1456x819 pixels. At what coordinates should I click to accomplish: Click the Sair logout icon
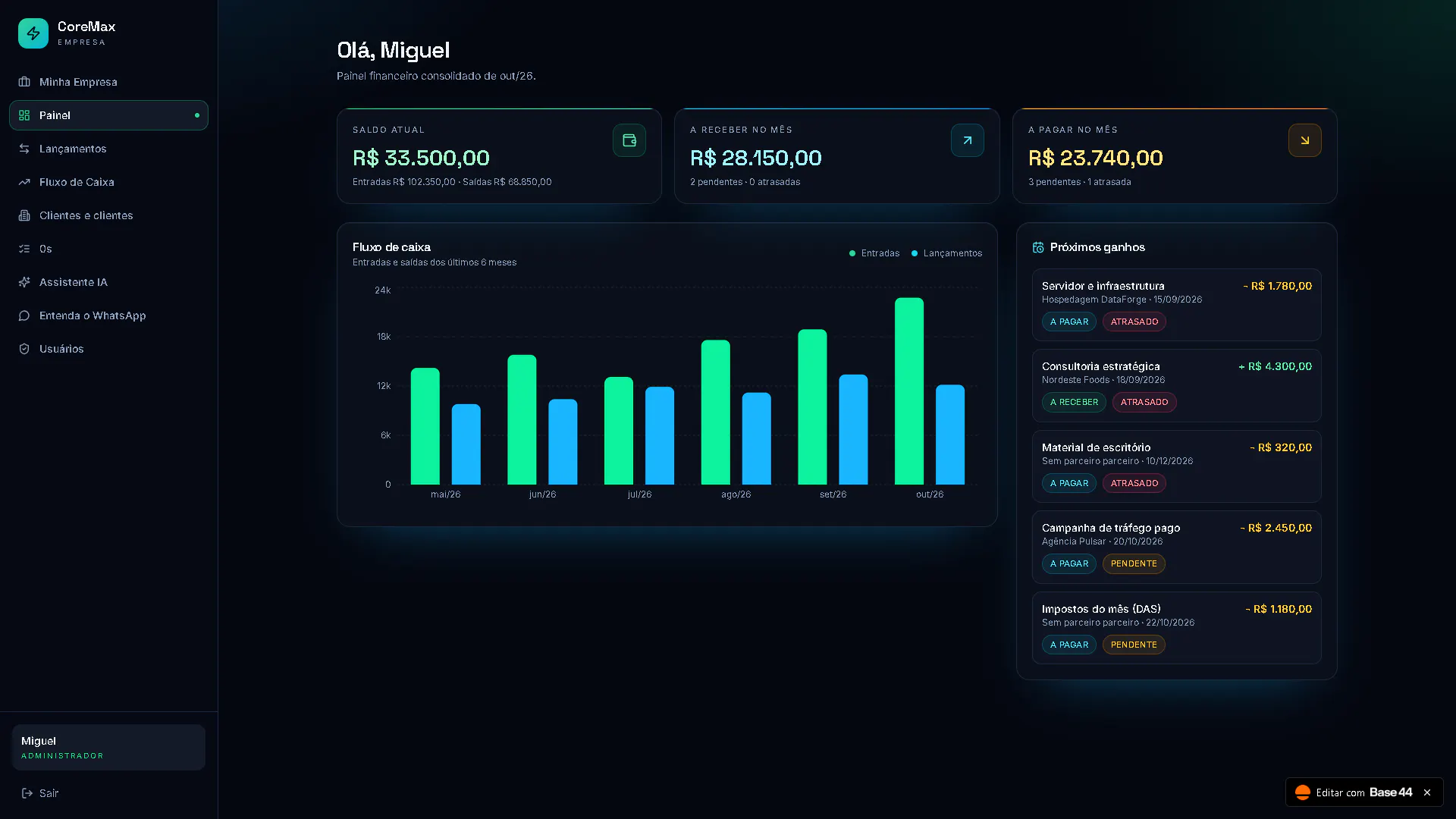(x=27, y=793)
